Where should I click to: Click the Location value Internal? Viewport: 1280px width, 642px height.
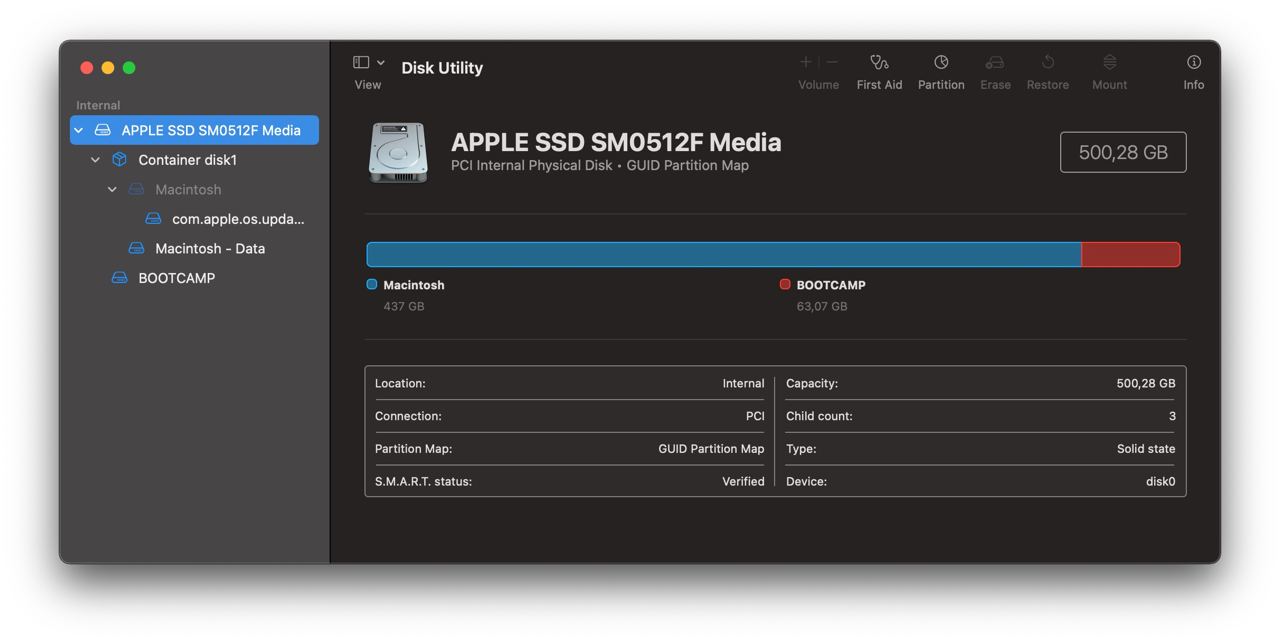pos(743,383)
